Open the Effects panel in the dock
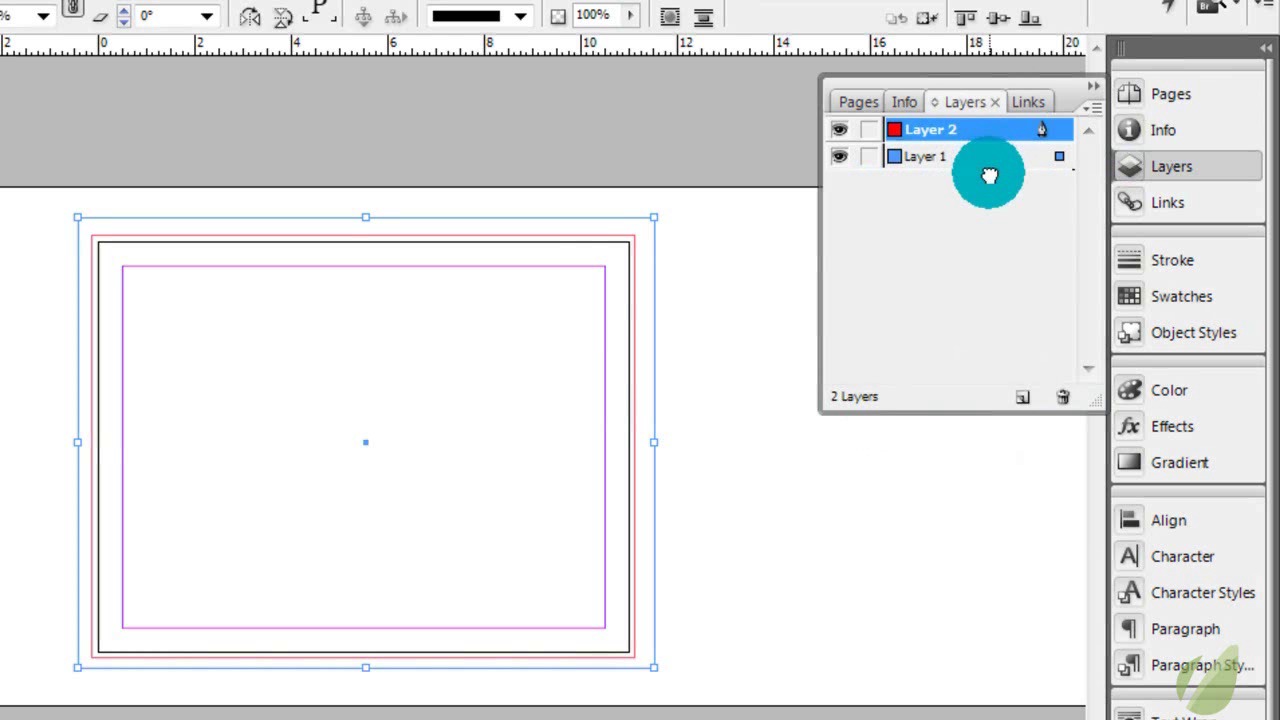This screenshot has width=1280, height=720. tap(1171, 426)
